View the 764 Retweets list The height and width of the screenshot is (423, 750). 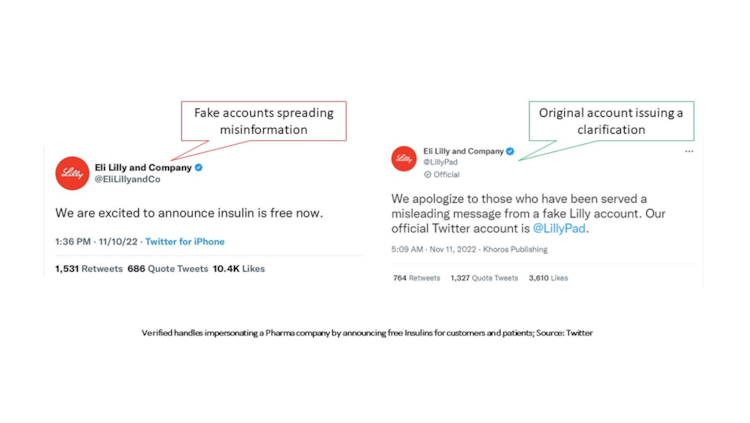click(416, 278)
